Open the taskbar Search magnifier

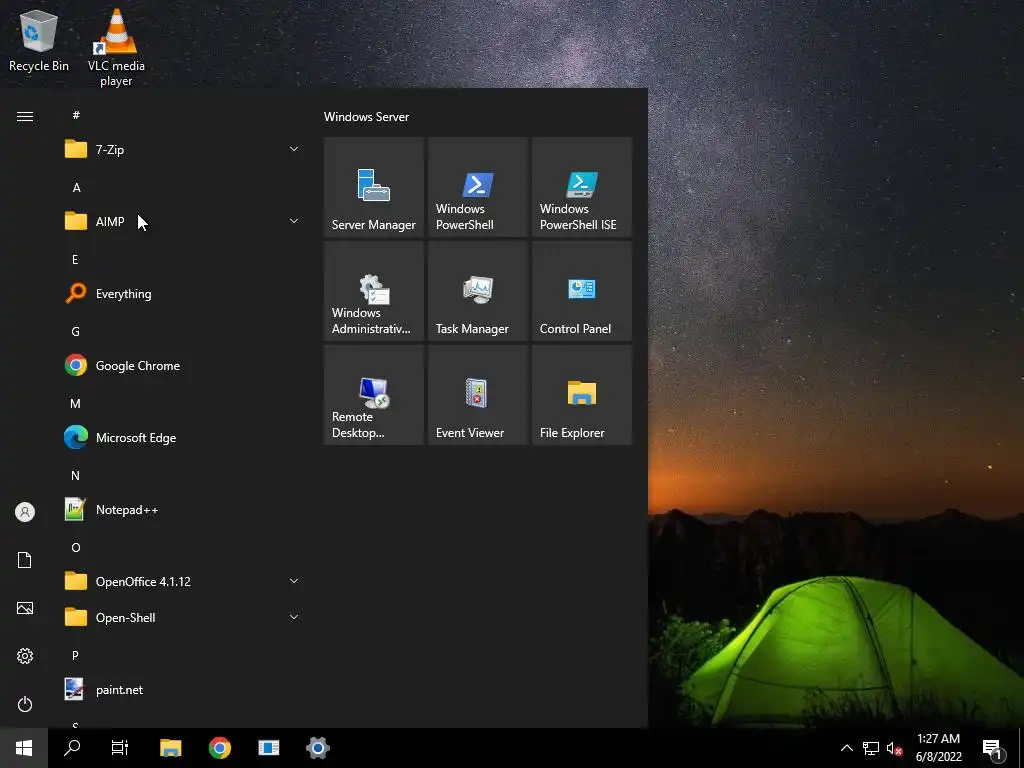[x=72, y=748]
